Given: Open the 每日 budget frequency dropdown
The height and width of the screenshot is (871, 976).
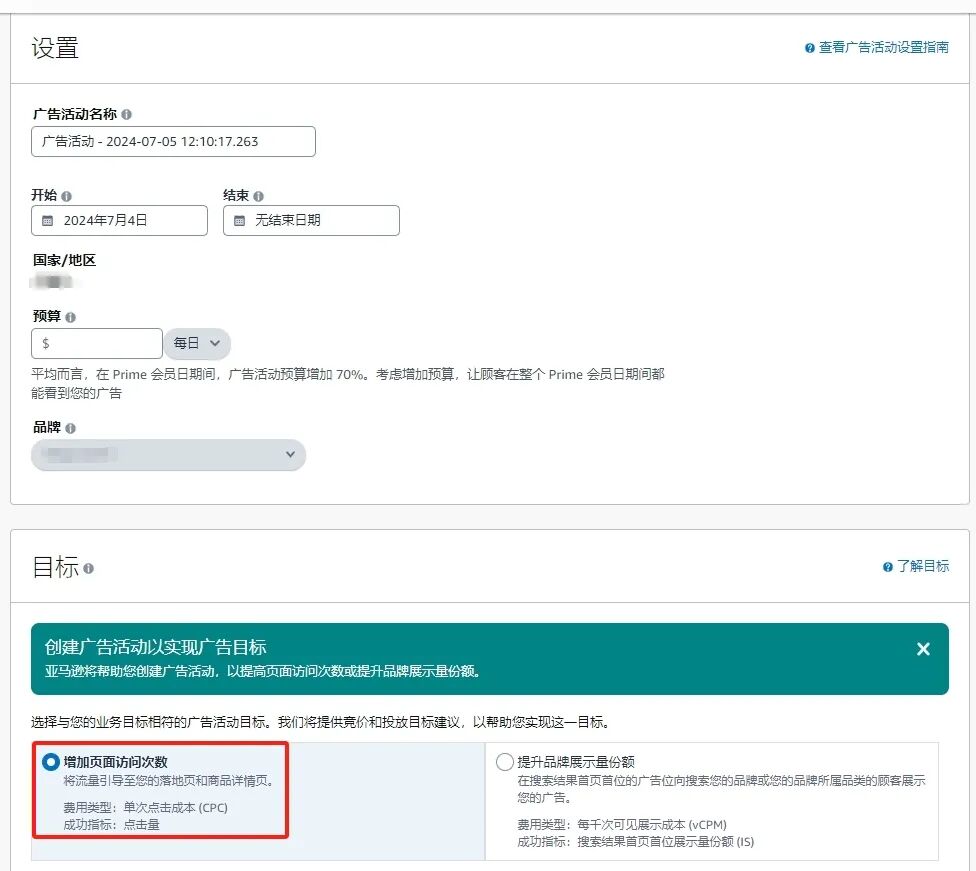Looking at the screenshot, I should (x=197, y=342).
